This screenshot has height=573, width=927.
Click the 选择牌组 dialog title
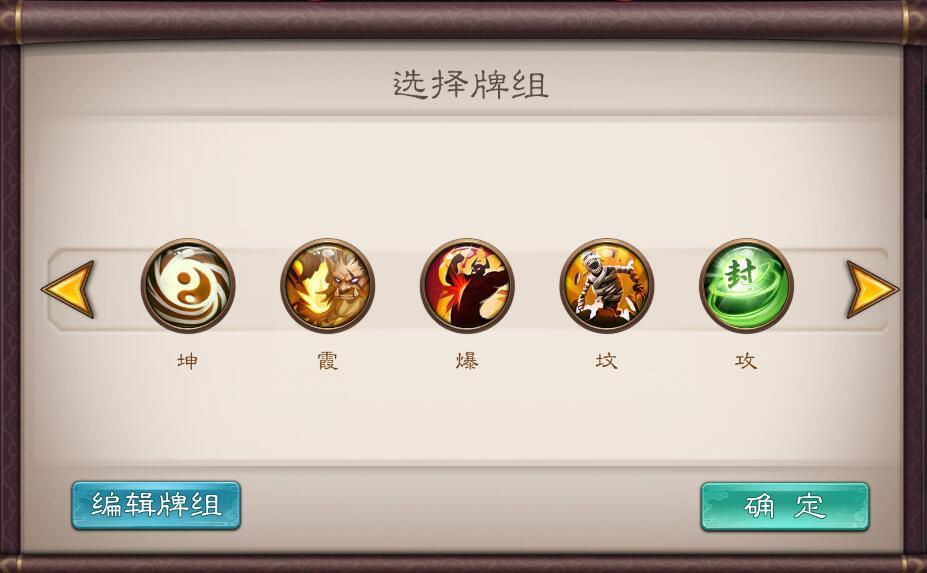[x=471, y=85]
